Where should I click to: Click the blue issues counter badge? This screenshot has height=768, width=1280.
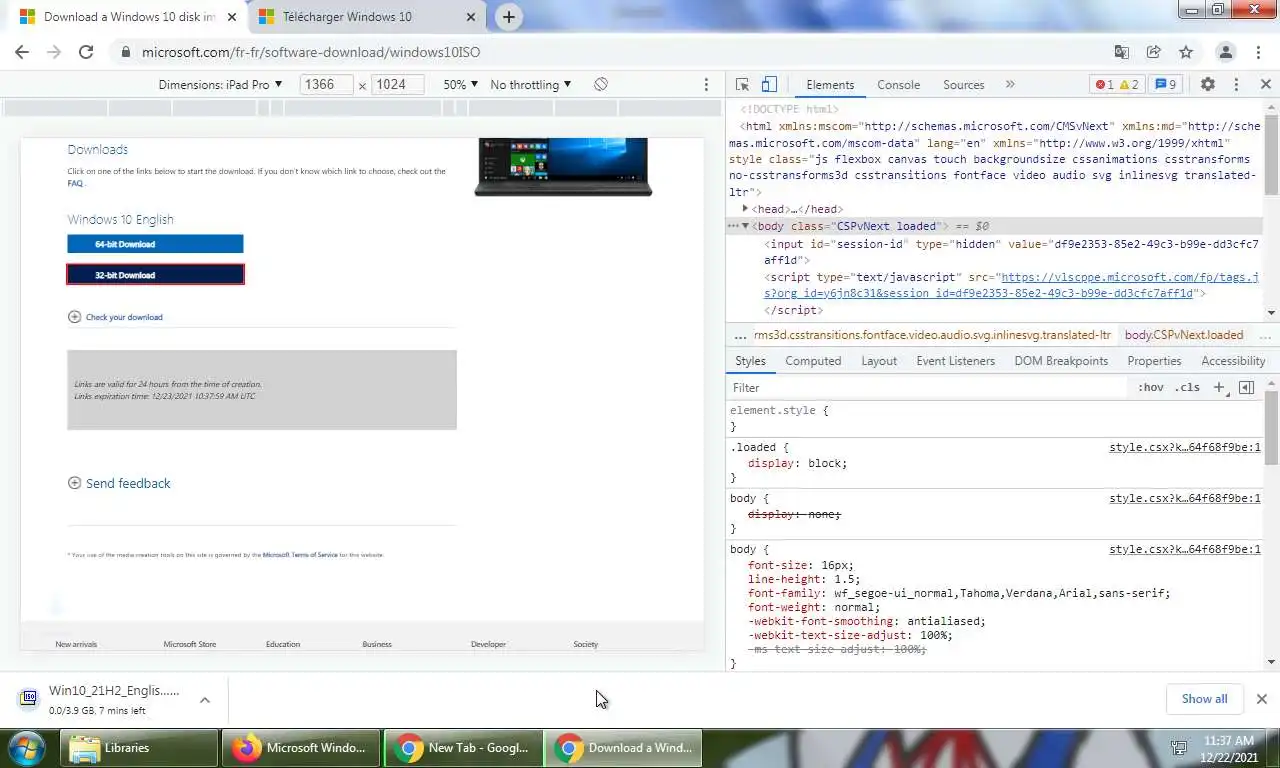click(x=1166, y=85)
